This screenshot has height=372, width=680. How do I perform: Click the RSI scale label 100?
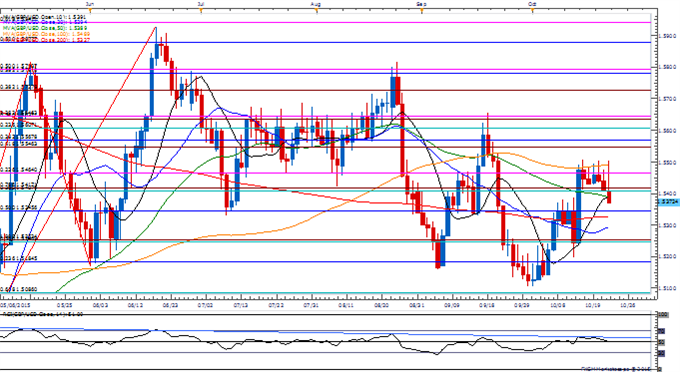click(x=663, y=314)
